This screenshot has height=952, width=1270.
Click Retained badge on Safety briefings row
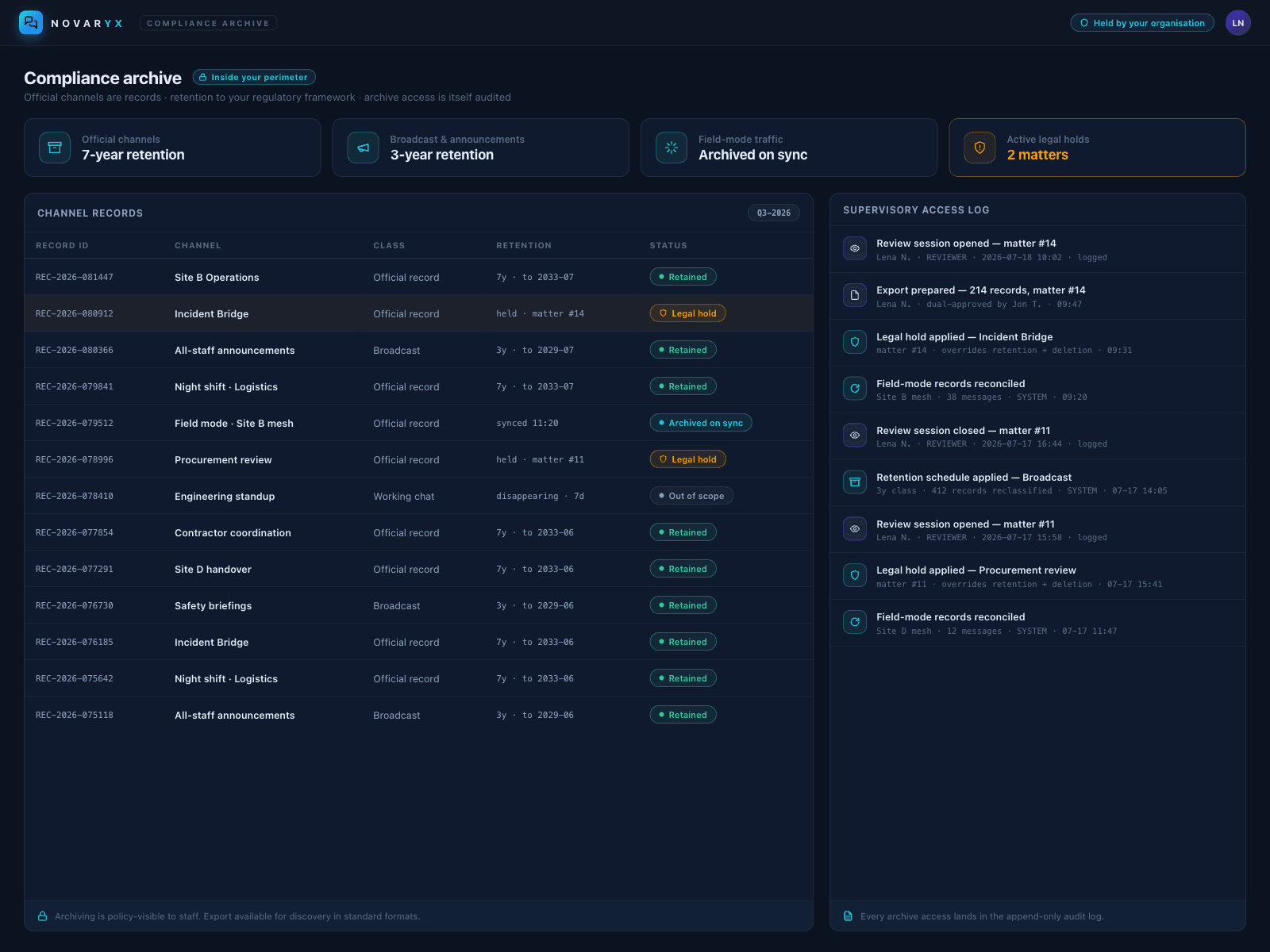[x=683, y=605]
